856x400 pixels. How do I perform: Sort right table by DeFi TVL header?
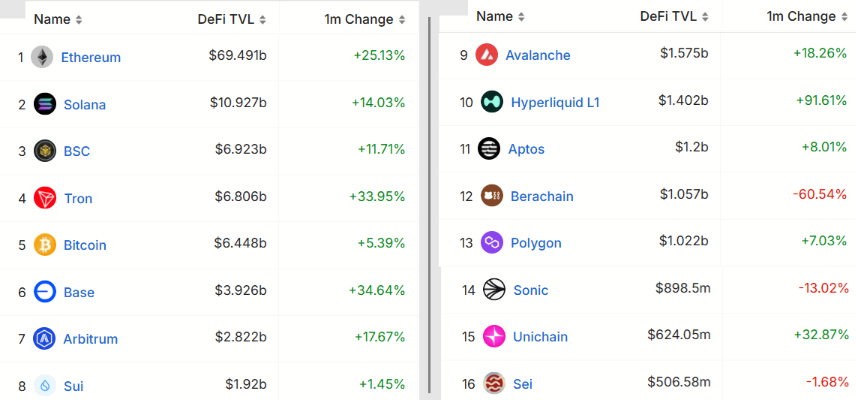coord(676,16)
